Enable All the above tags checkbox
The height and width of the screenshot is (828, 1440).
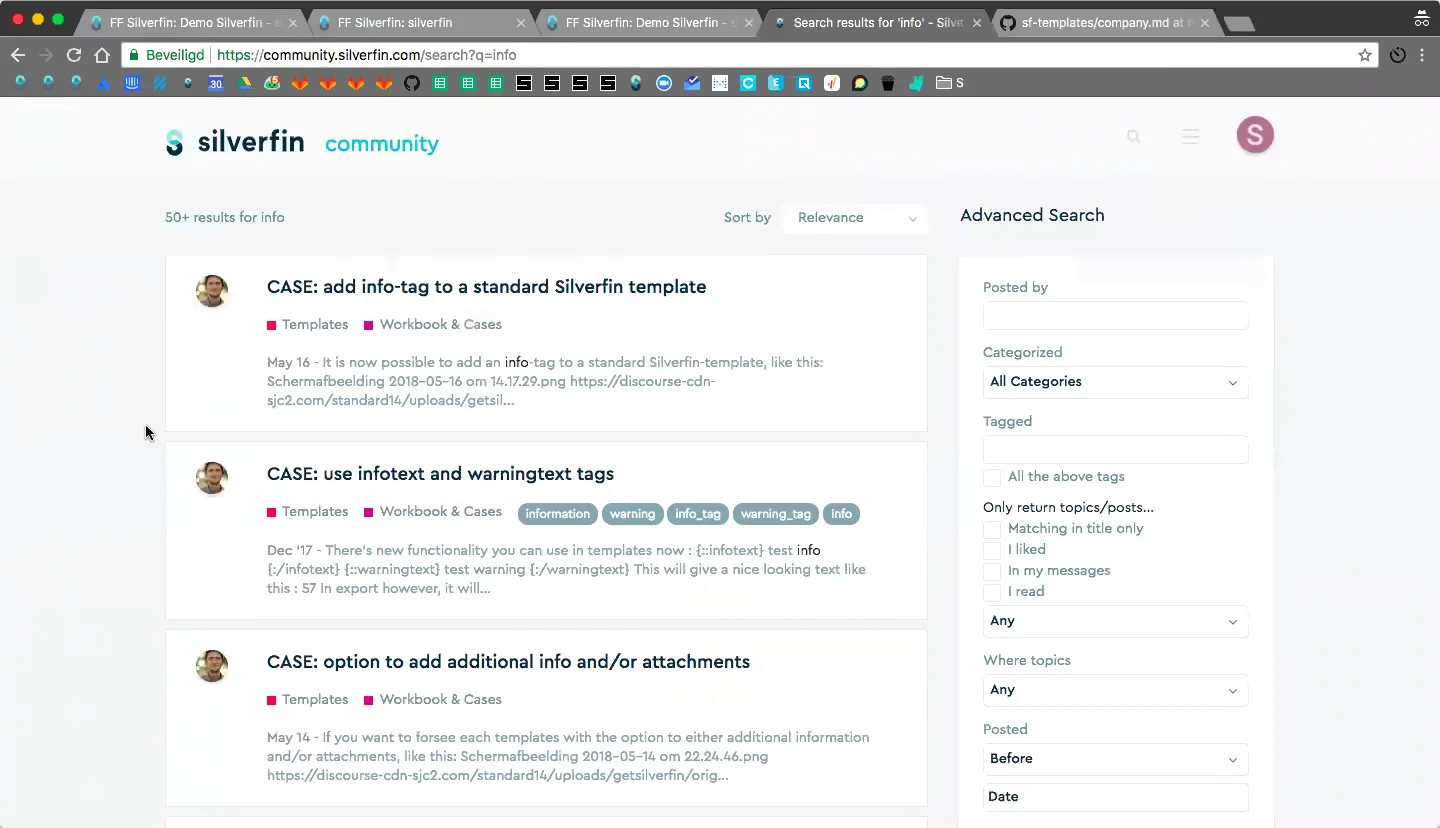click(x=992, y=477)
